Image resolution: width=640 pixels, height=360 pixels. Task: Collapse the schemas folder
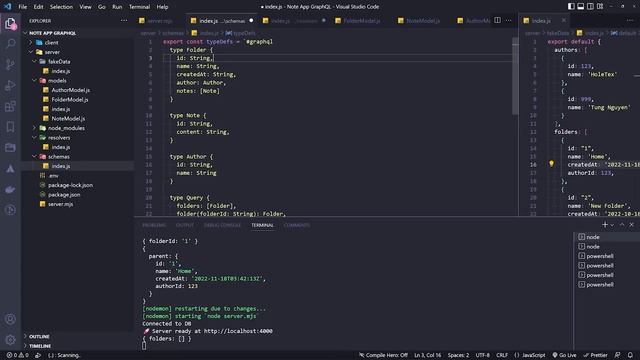[x=58, y=156]
